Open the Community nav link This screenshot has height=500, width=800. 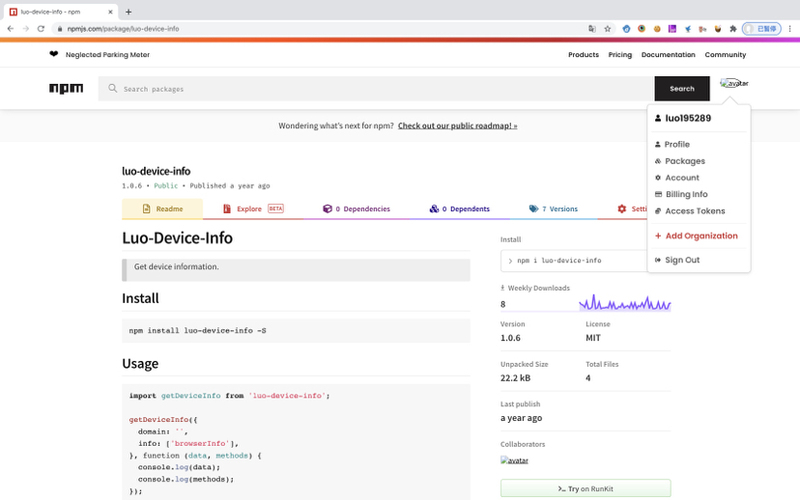pyautogui.click(x=725, y=55)
